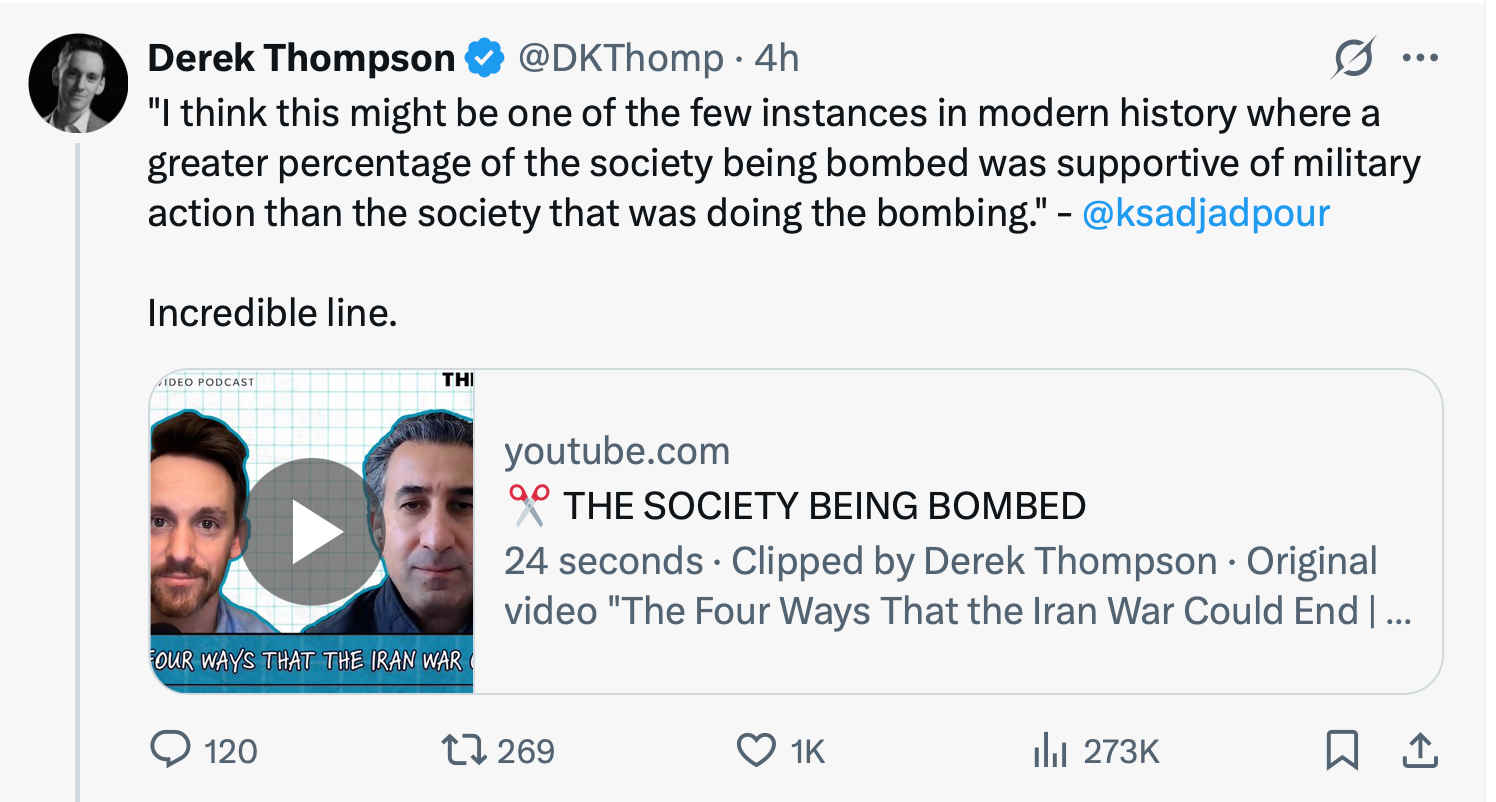
Task: Click the Derek Thompson display name
Action: (301, 59)
